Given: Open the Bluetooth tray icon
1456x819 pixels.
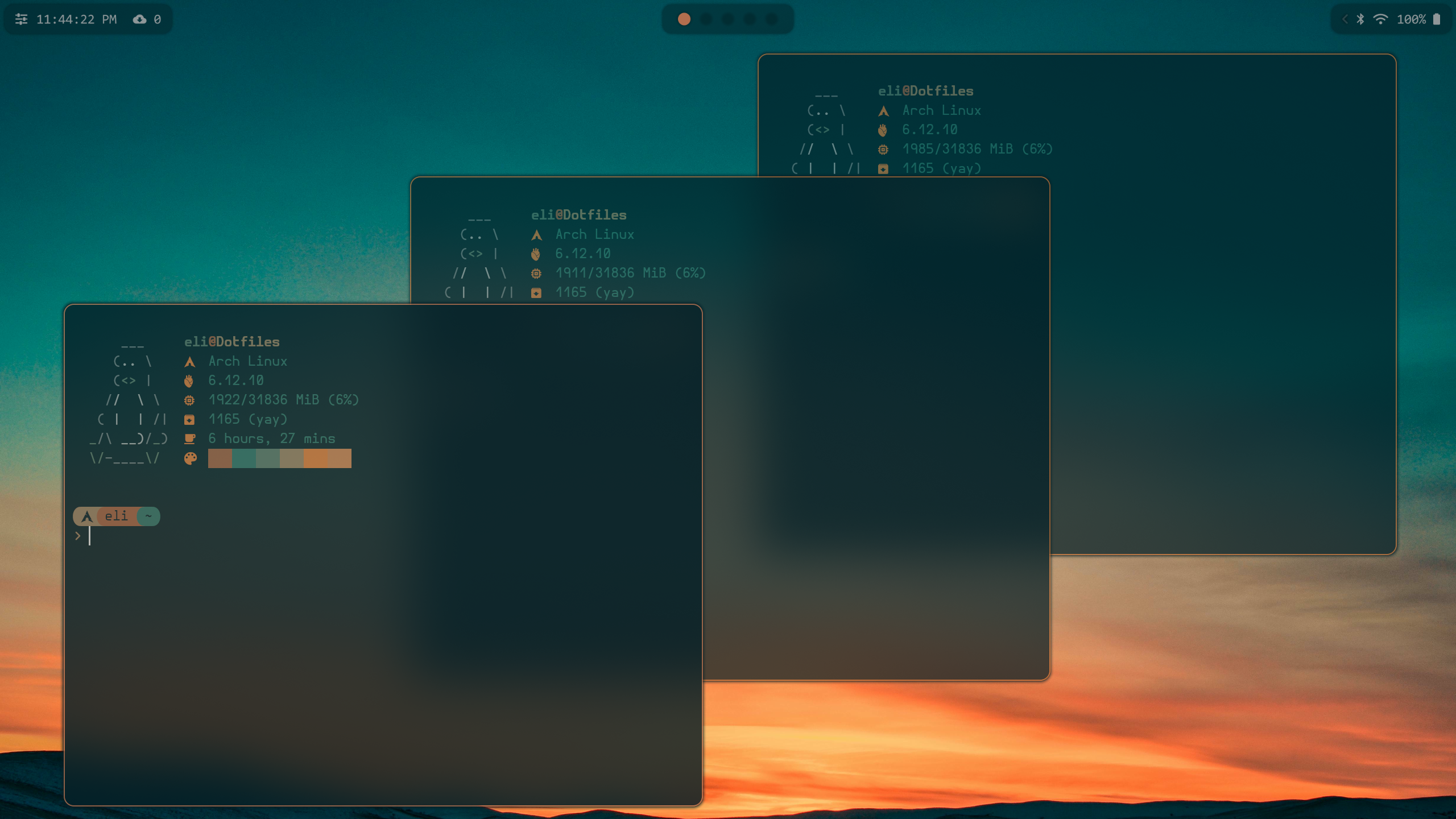Looking at the screenshot, I should click(x=1360, y=19).
